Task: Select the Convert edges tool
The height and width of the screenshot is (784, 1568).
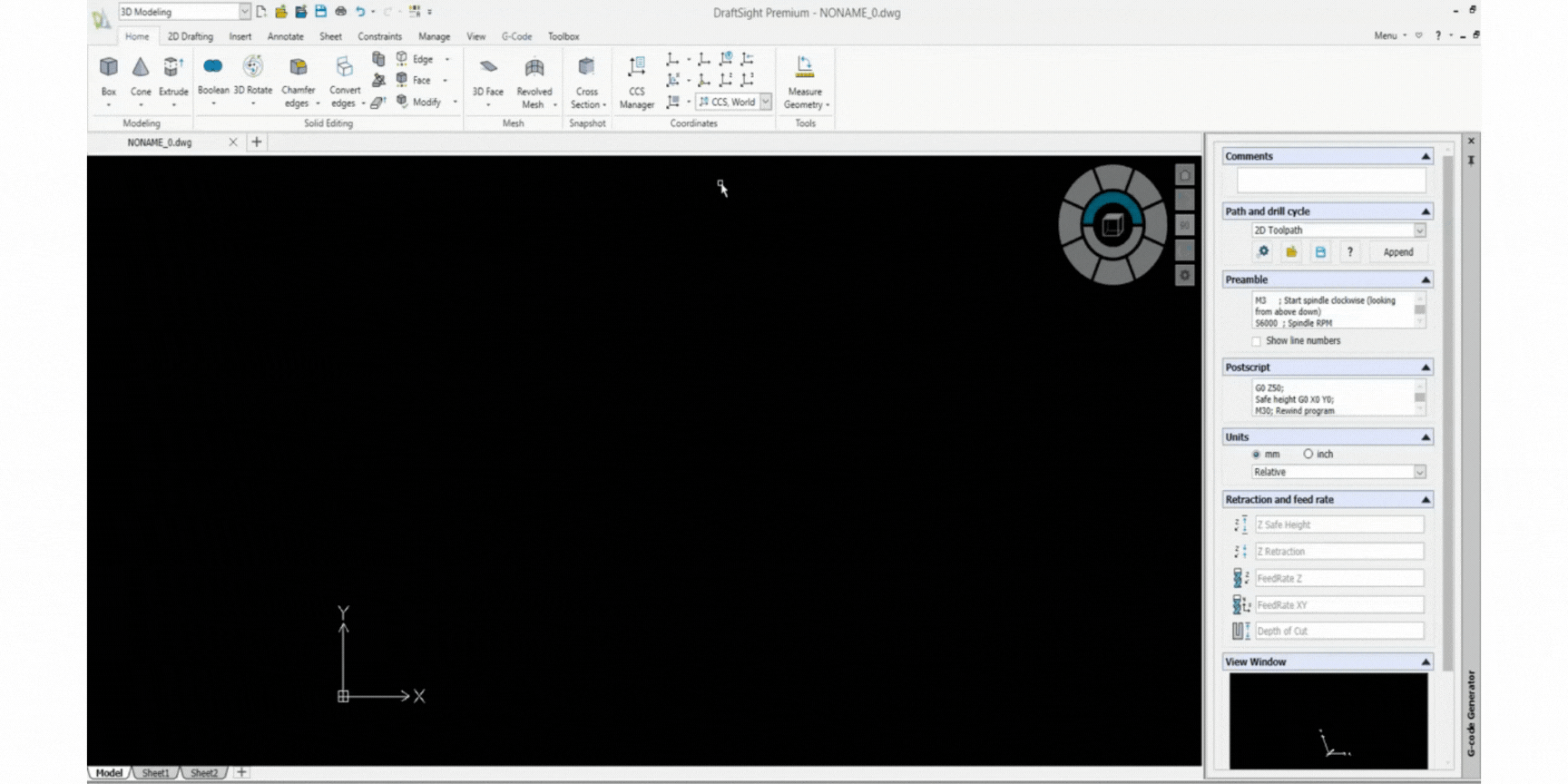Action: (344, 82)
